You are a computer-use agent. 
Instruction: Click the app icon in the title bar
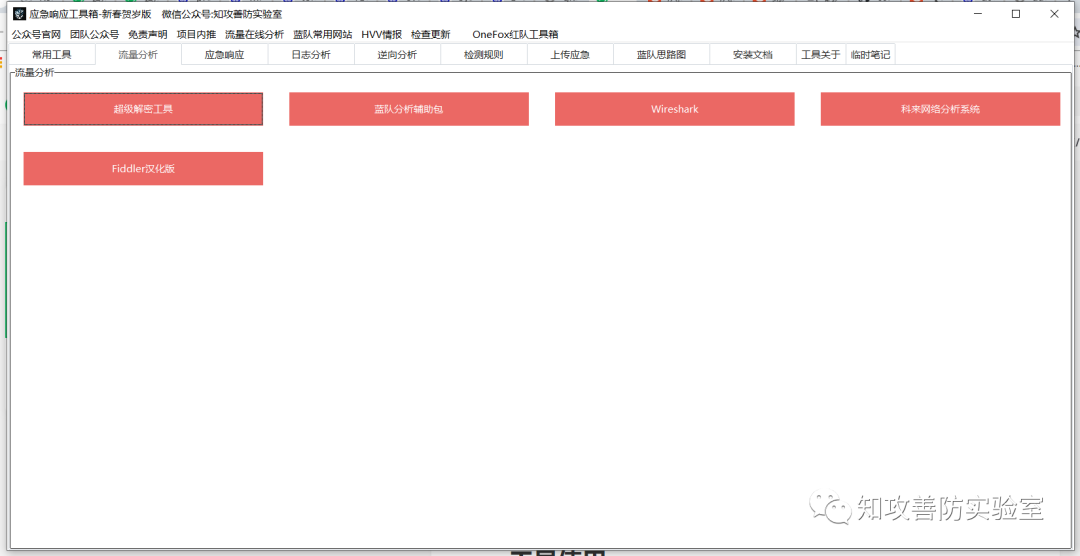[19, 14]
